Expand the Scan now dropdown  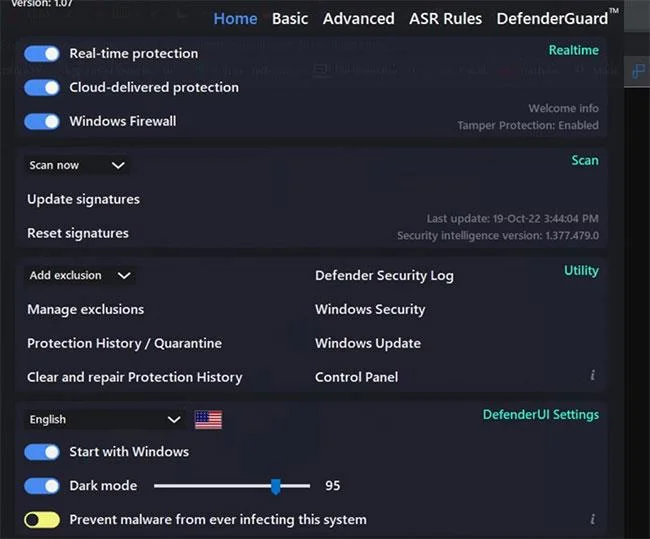pyautogui.click(x=77, y=165)
